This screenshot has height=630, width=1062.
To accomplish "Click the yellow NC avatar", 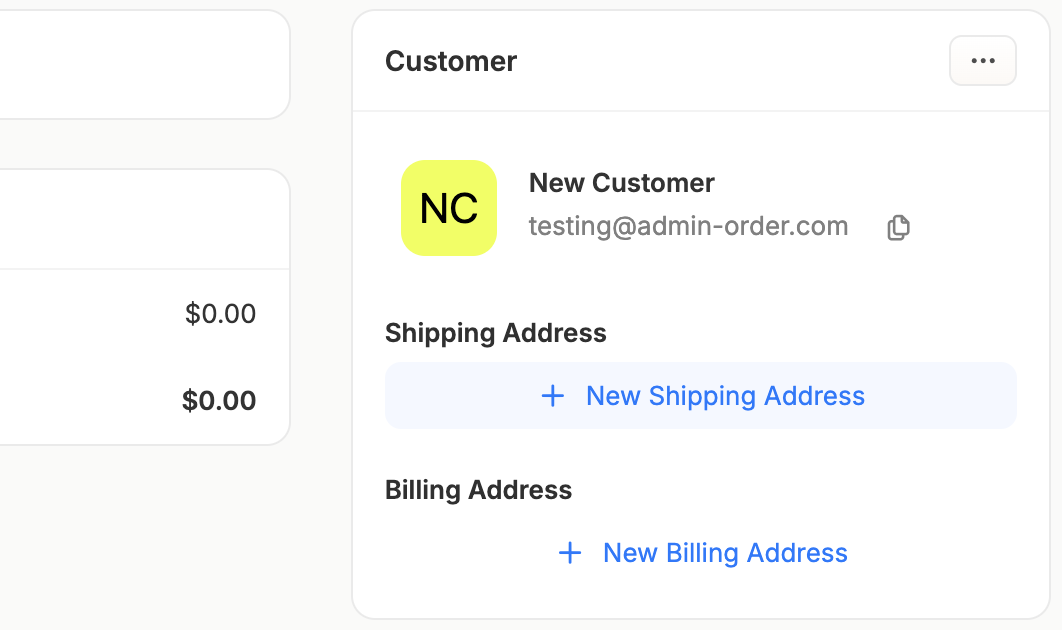I will [449, 208].
